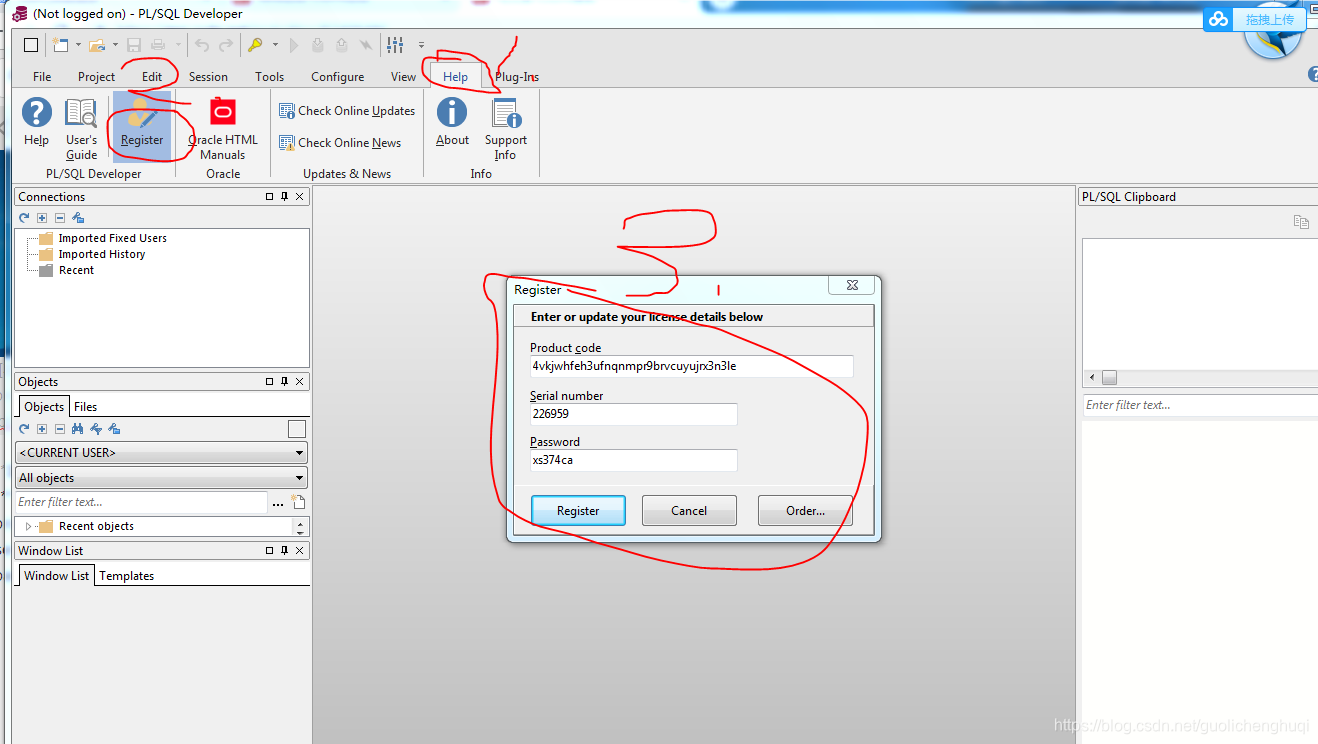Open the New file dropdown arrow

[x=78, y=45]
